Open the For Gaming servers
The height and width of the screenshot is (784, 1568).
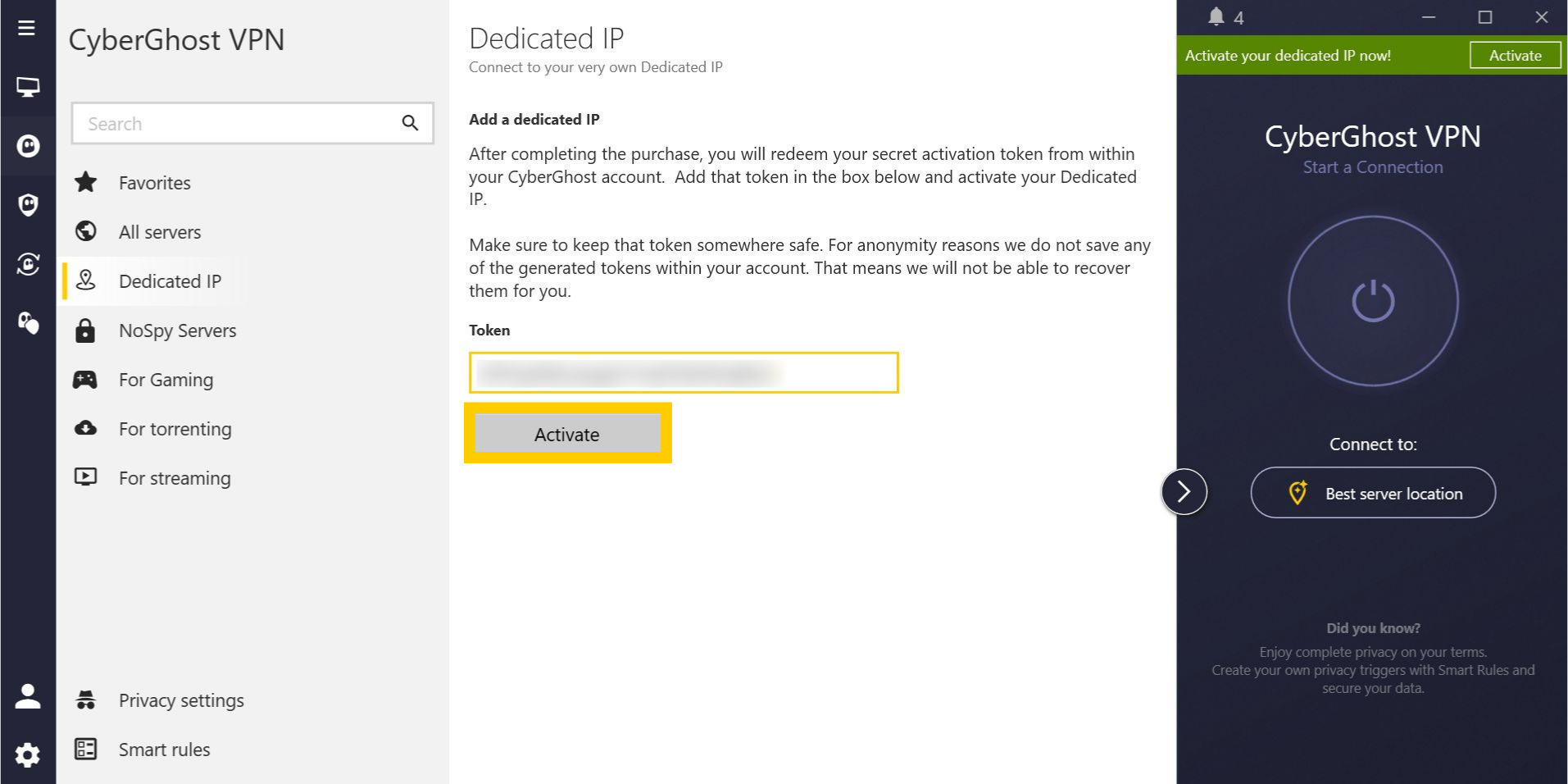tap(166, 380)
